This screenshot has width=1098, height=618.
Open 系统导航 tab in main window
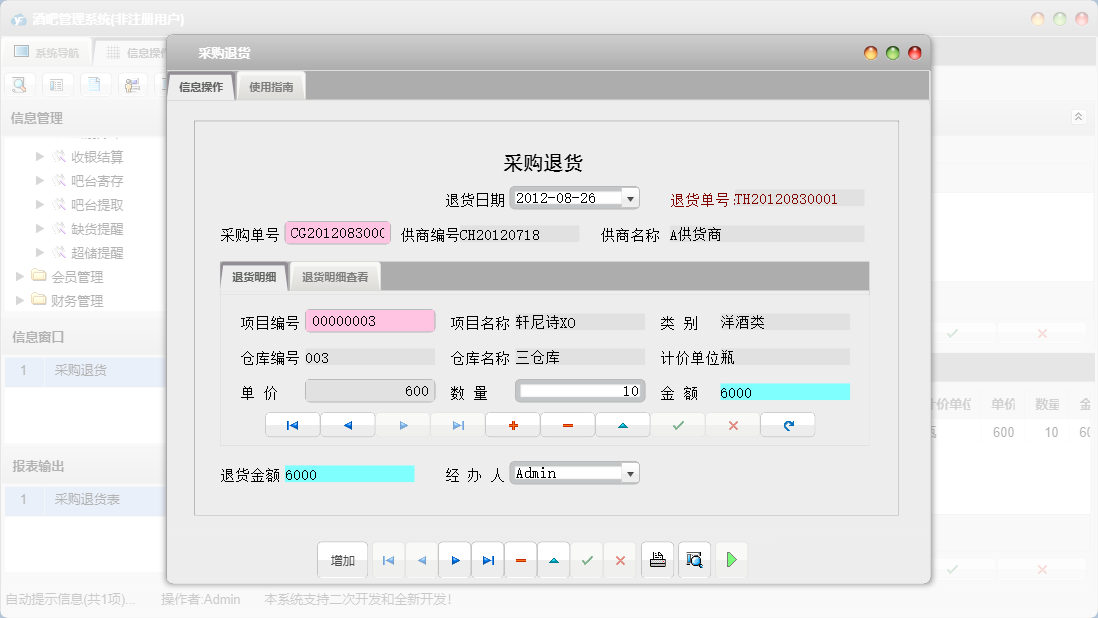pyautogui.click(x=48, y=52)
